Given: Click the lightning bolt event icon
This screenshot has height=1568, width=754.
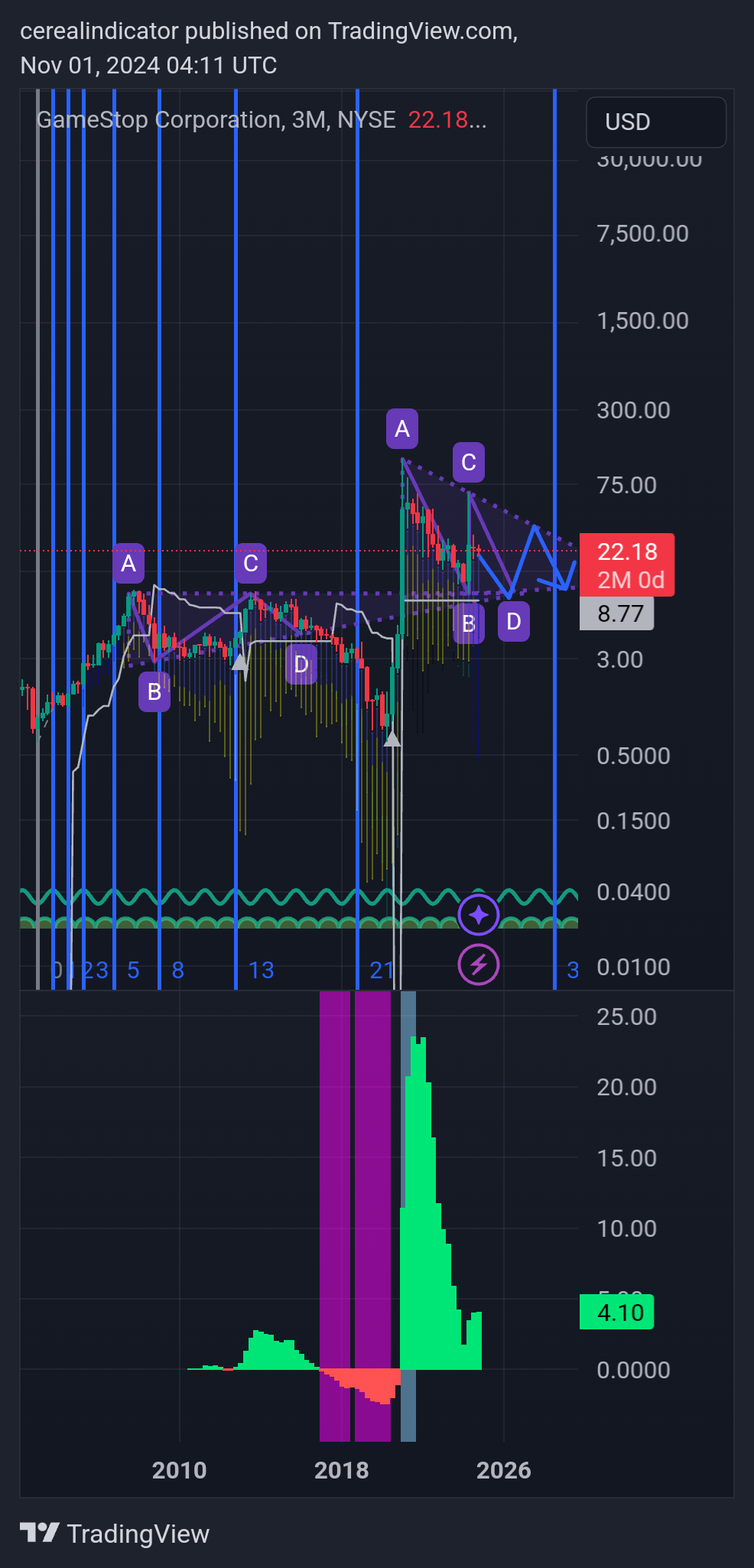Looking at the screenshot, I should pos(479,965).
